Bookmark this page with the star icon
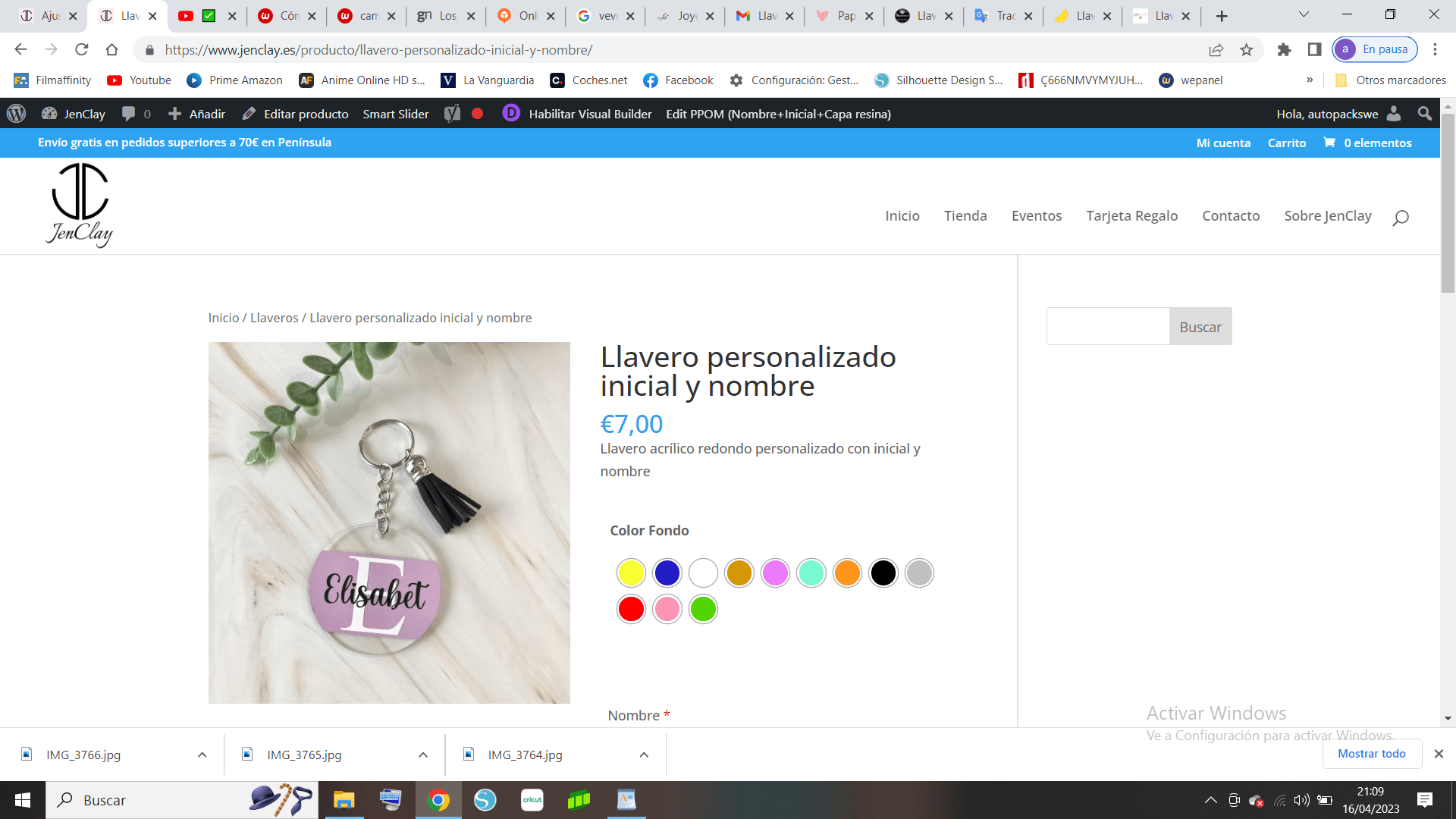 click(x=1247, y=50)
